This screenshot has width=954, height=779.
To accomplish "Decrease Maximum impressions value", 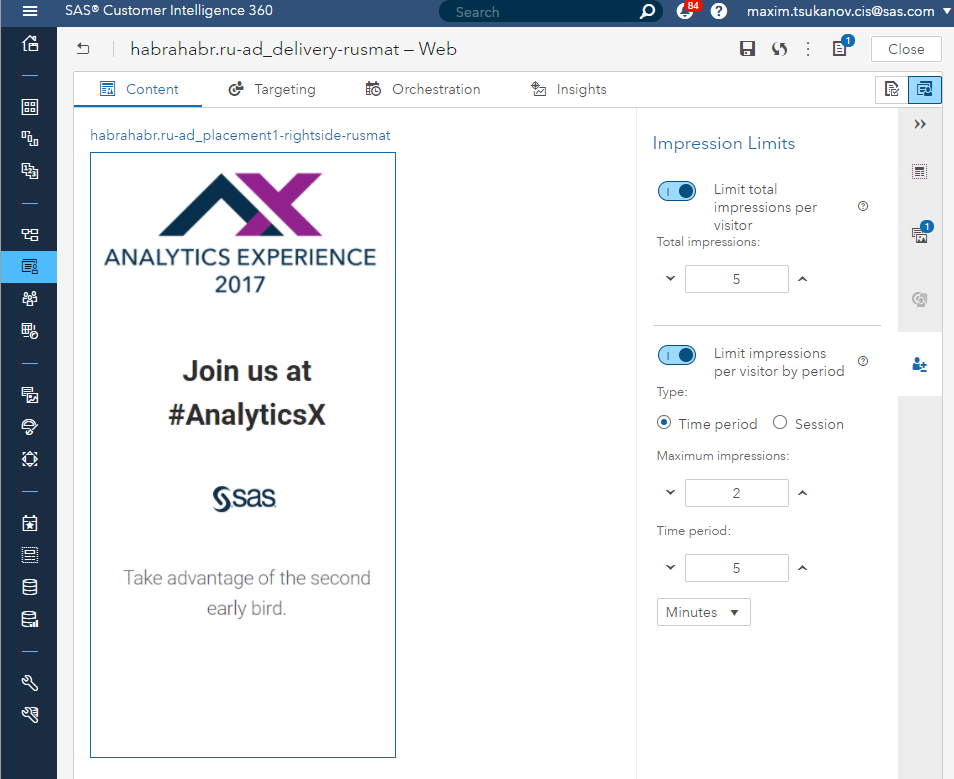I will tap(670, 492).
